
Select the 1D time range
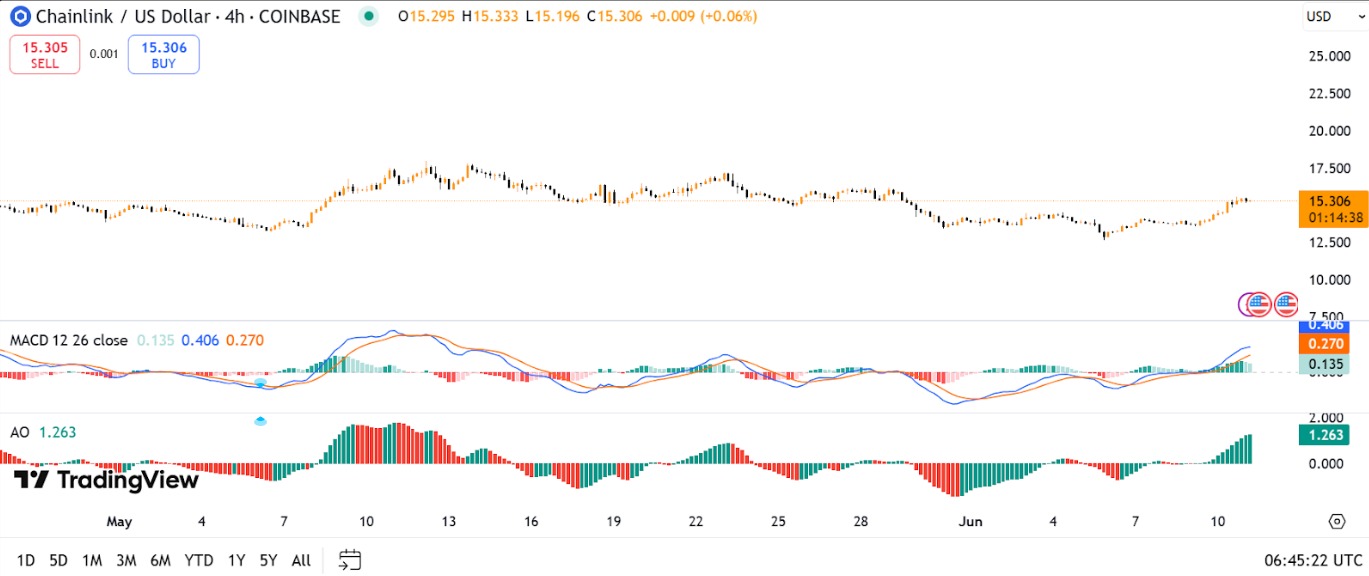(26, 560)
